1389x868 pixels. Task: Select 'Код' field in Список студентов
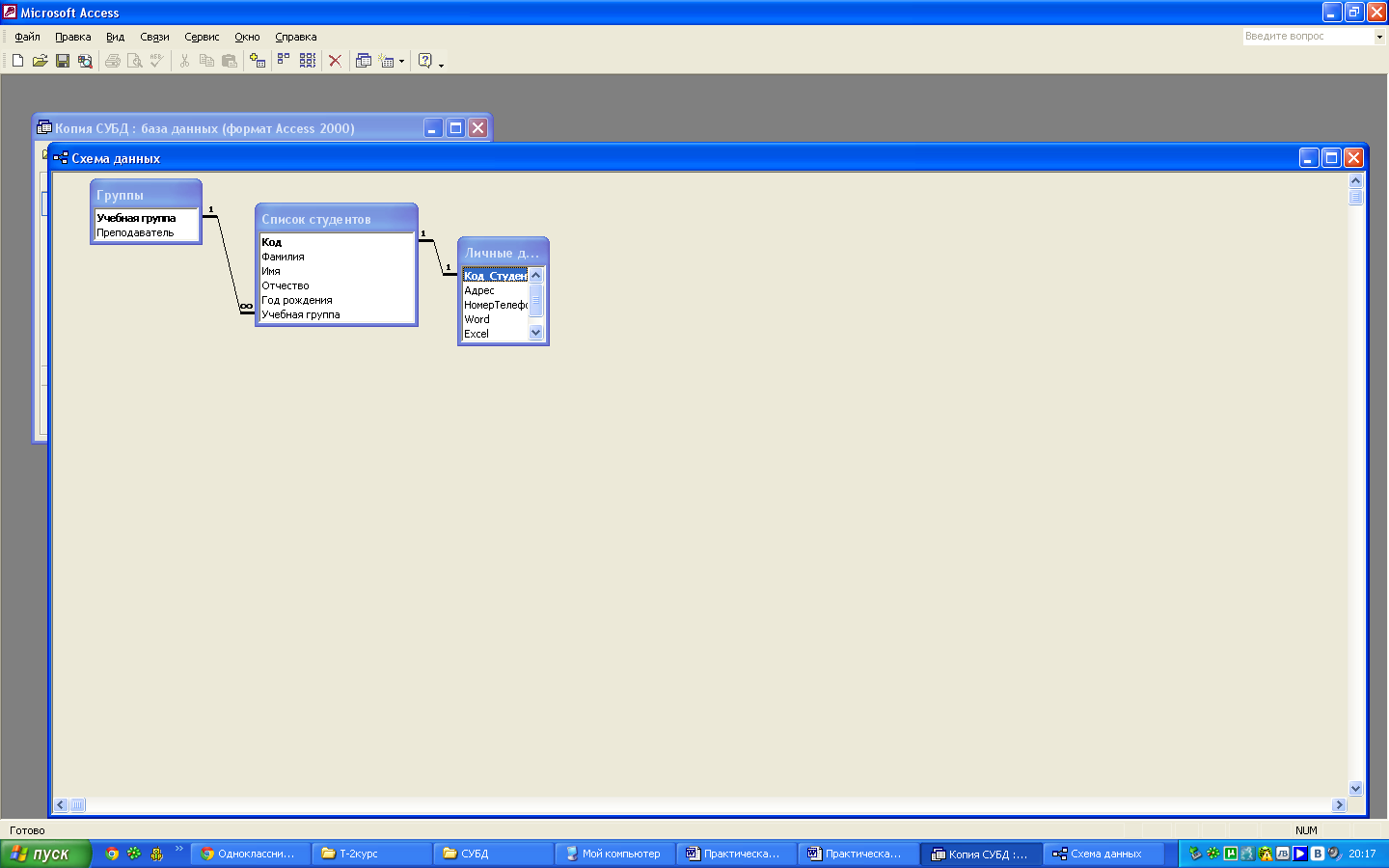pos(337,242)
